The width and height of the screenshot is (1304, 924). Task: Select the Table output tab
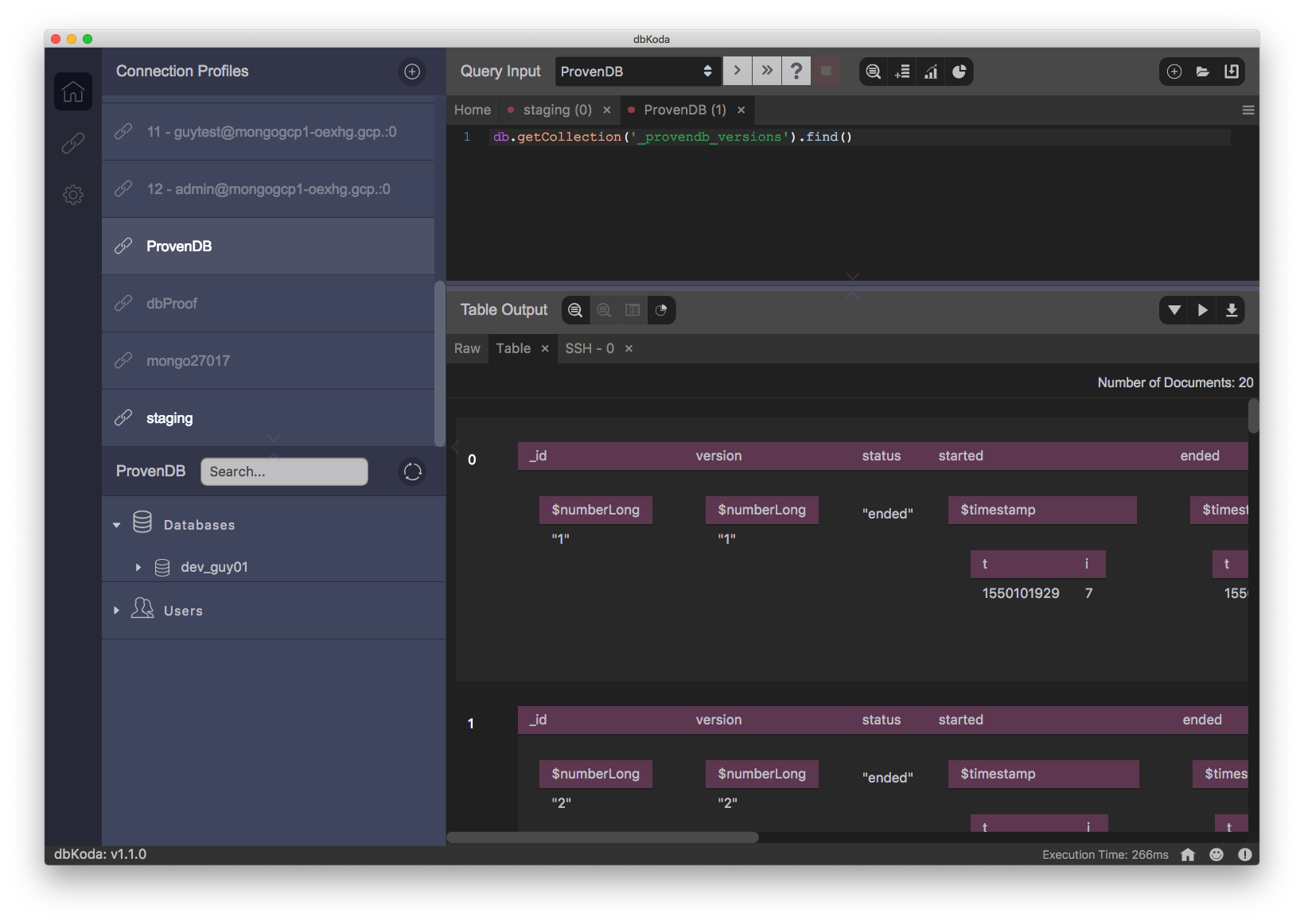tap(513, 348)
